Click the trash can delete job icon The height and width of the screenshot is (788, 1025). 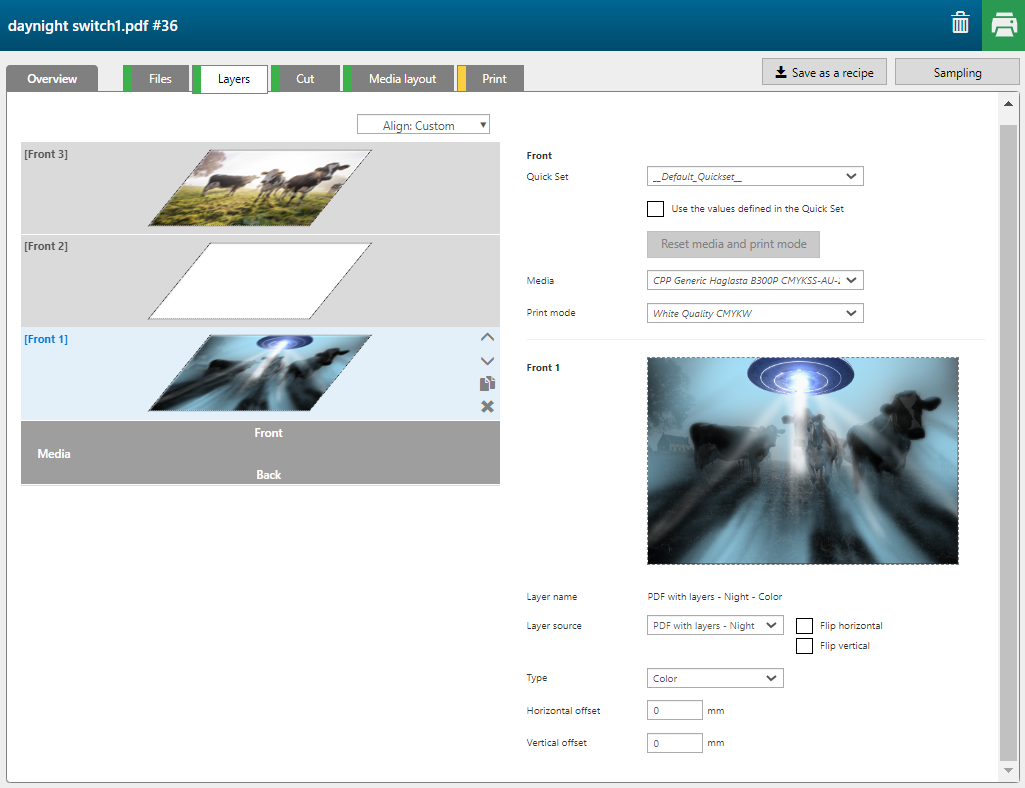click(x=960, y=24)
